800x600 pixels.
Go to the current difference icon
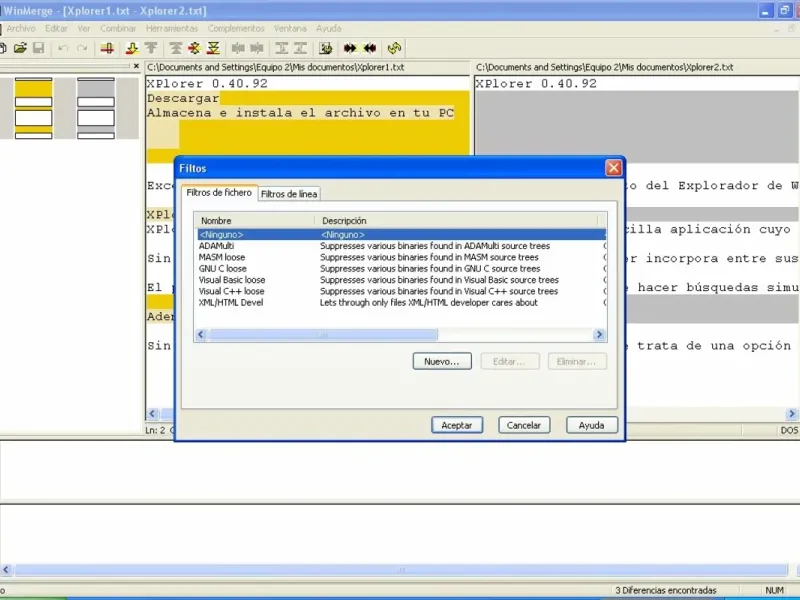(194, 48)
